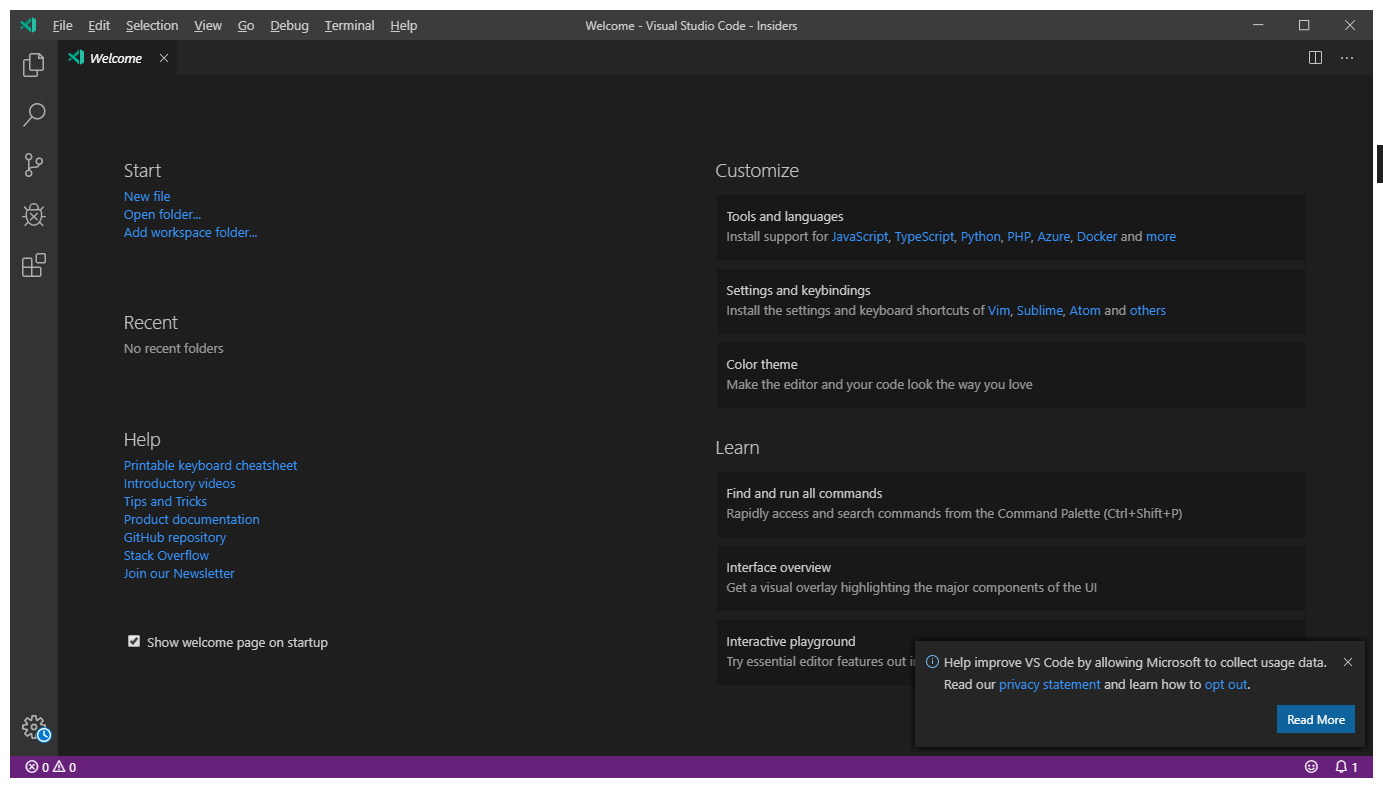Open Introductory videos link
This screenshot has height=788, width=1383.
pos(180,483)
